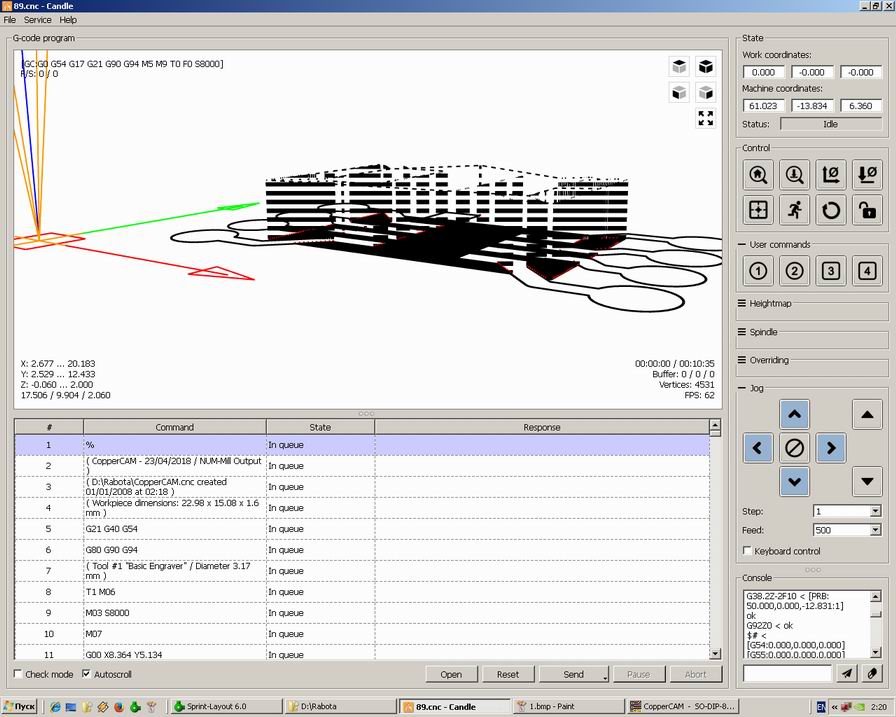Switch to CopperCAM window in taskbar
896x717 pixels.
[682, 707]
